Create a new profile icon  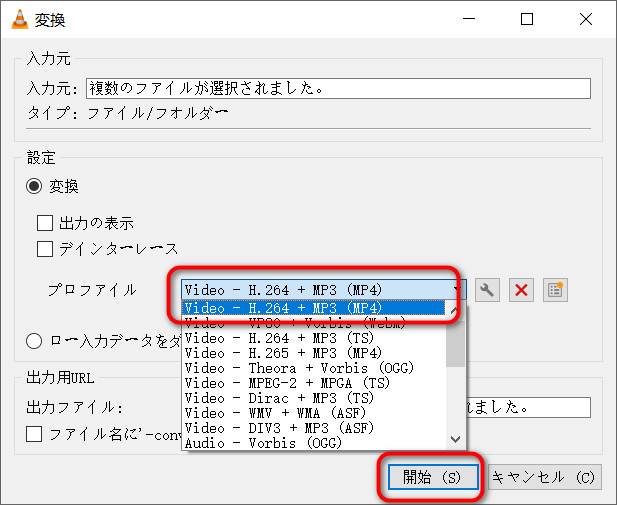click(x=555, y=290)
